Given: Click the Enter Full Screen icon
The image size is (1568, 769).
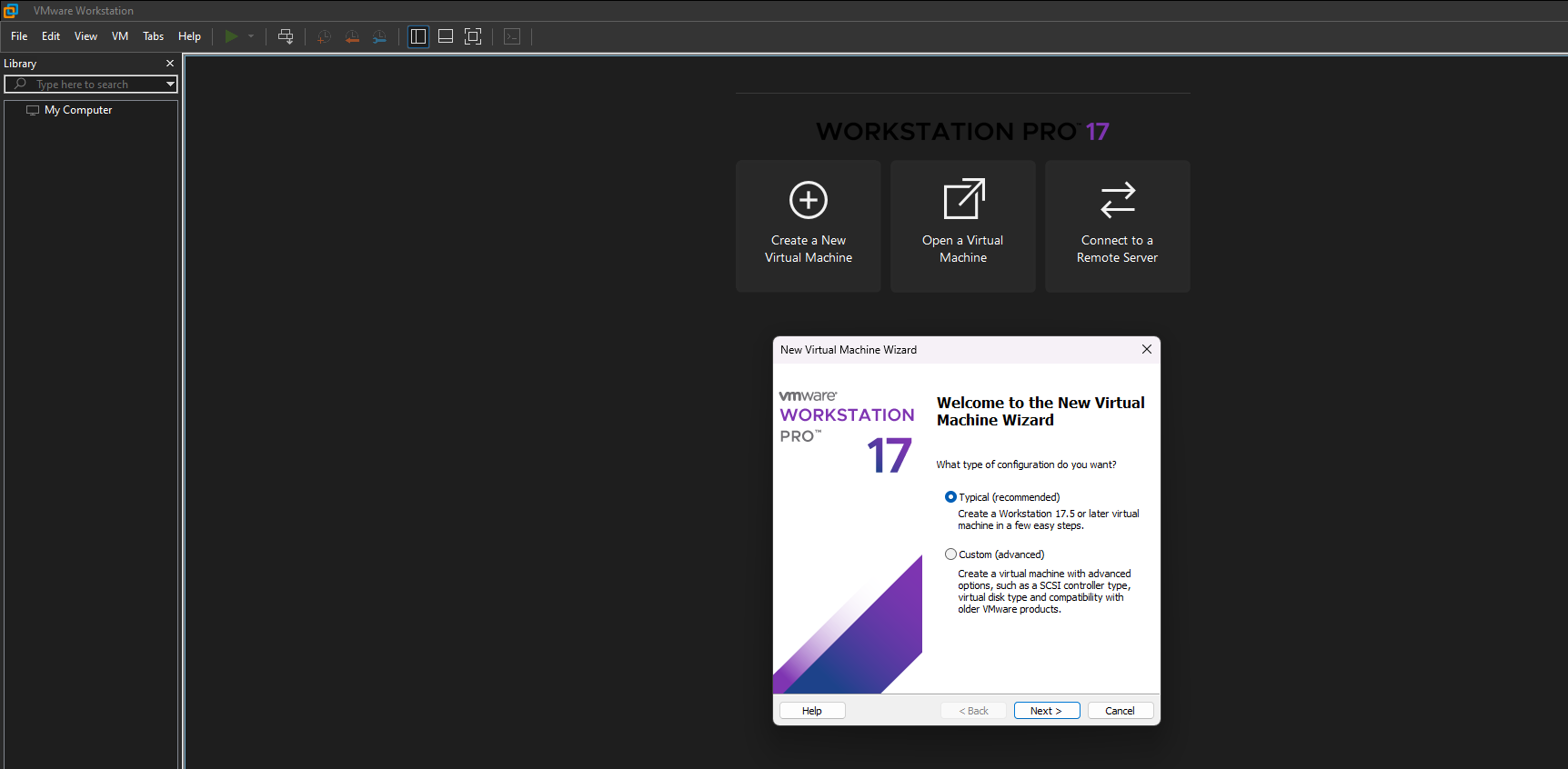Looking at the screenshot, I should pyautogui.click(x=473, y=36).
